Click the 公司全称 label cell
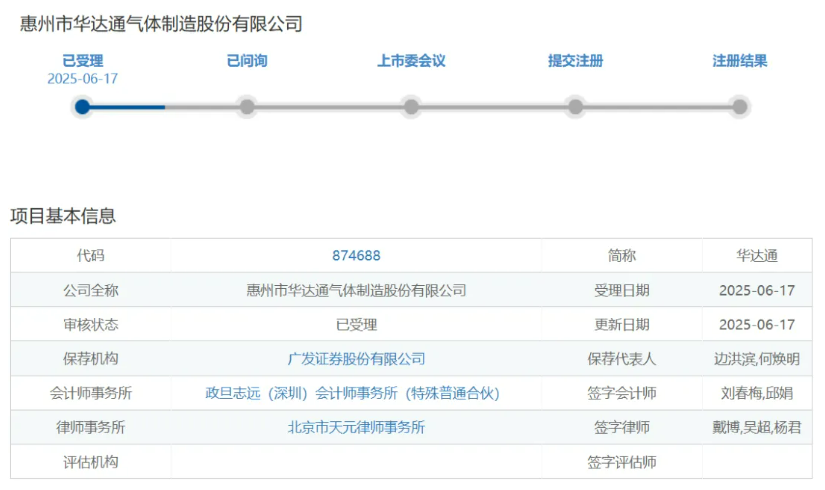 pos(90,290)
